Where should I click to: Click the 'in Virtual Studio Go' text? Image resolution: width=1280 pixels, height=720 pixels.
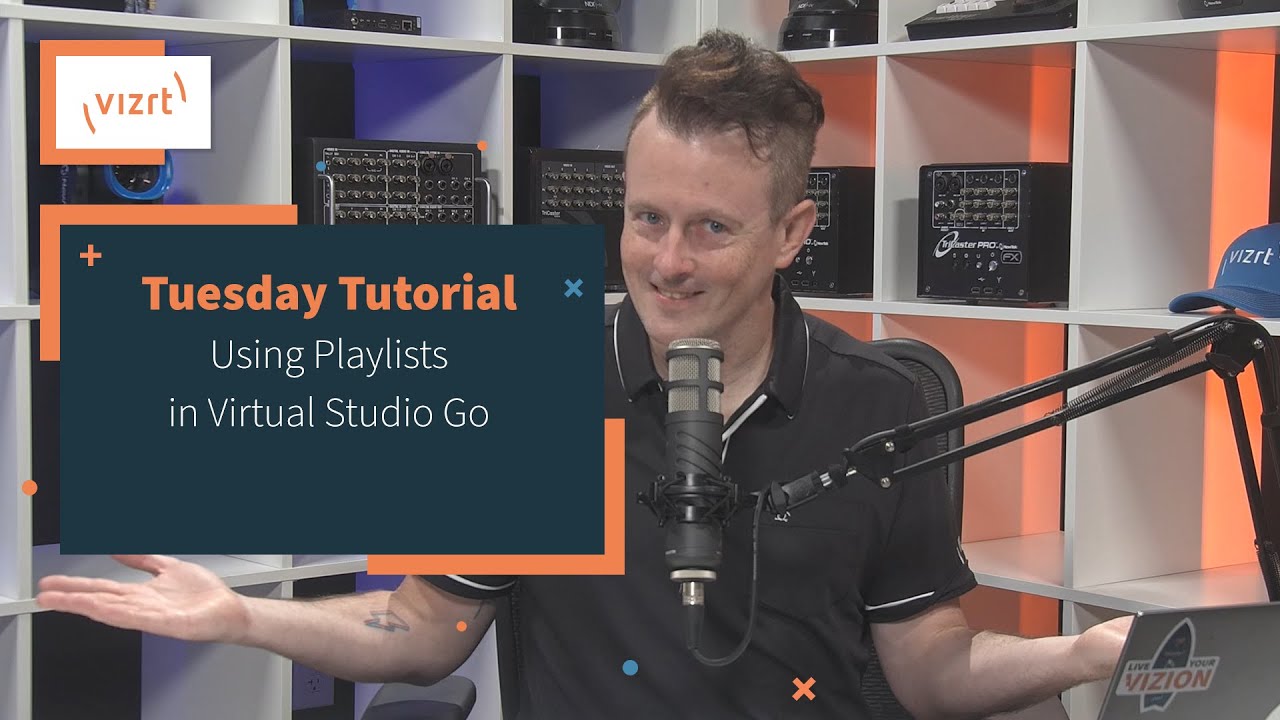click(x=329, y=412)
